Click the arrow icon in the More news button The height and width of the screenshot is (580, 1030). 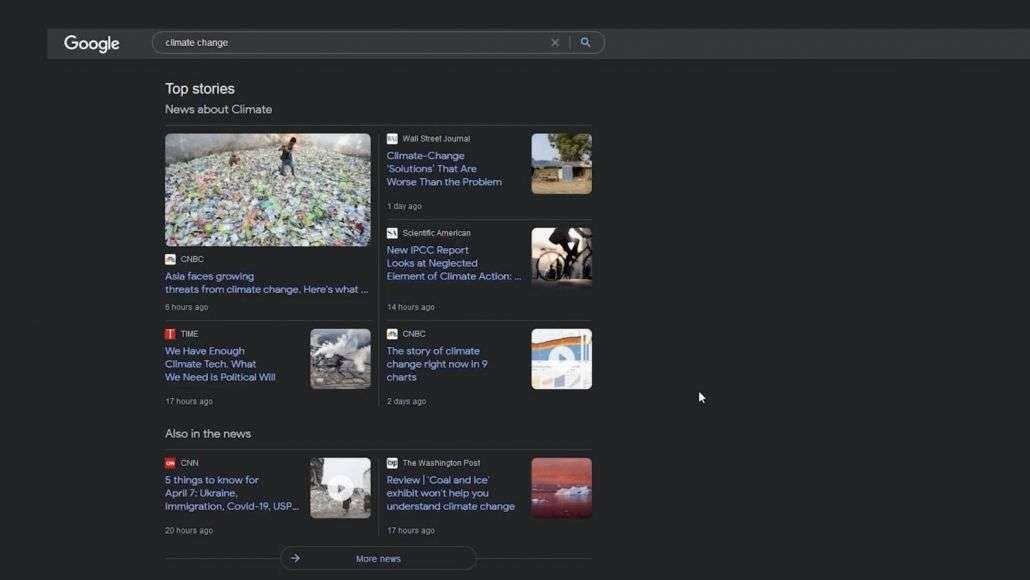click(x=296, y=558)
